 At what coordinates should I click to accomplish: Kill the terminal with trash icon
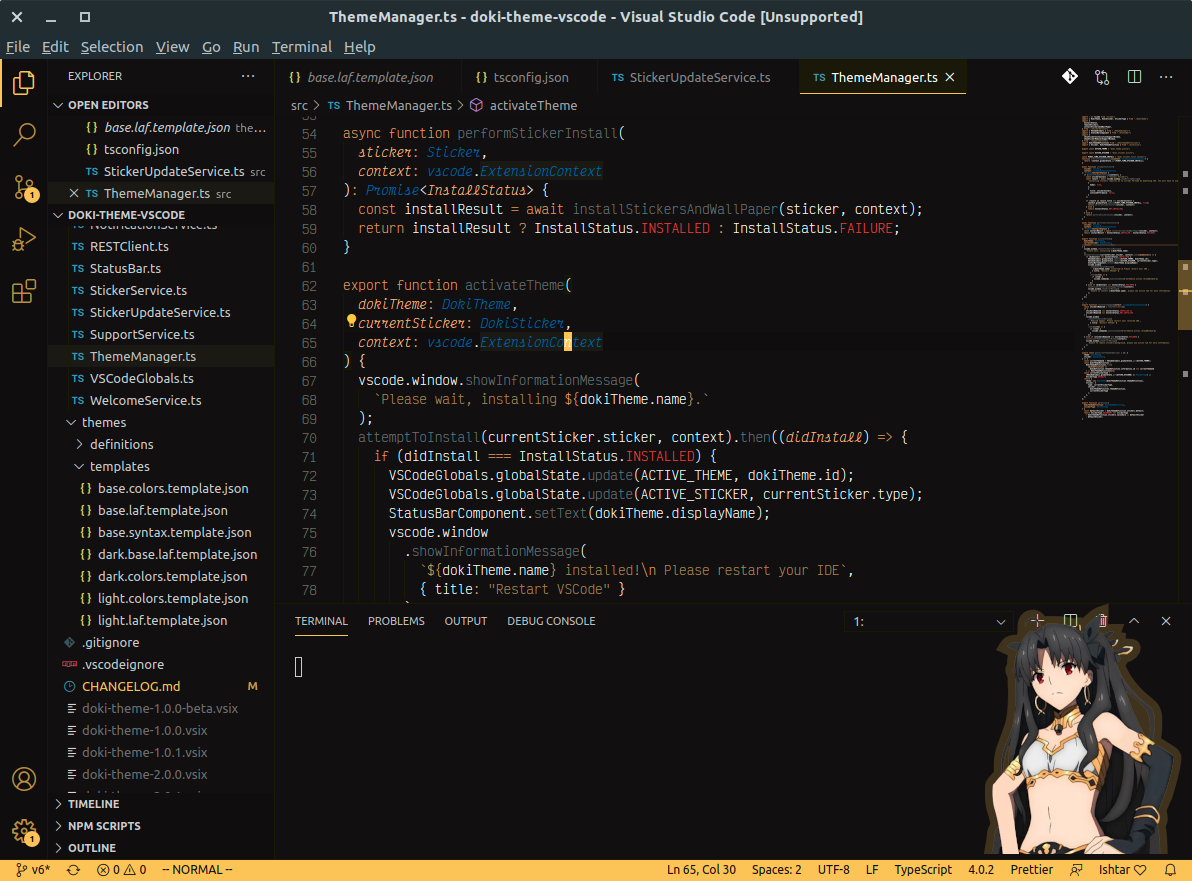[x=1102, y=621]
